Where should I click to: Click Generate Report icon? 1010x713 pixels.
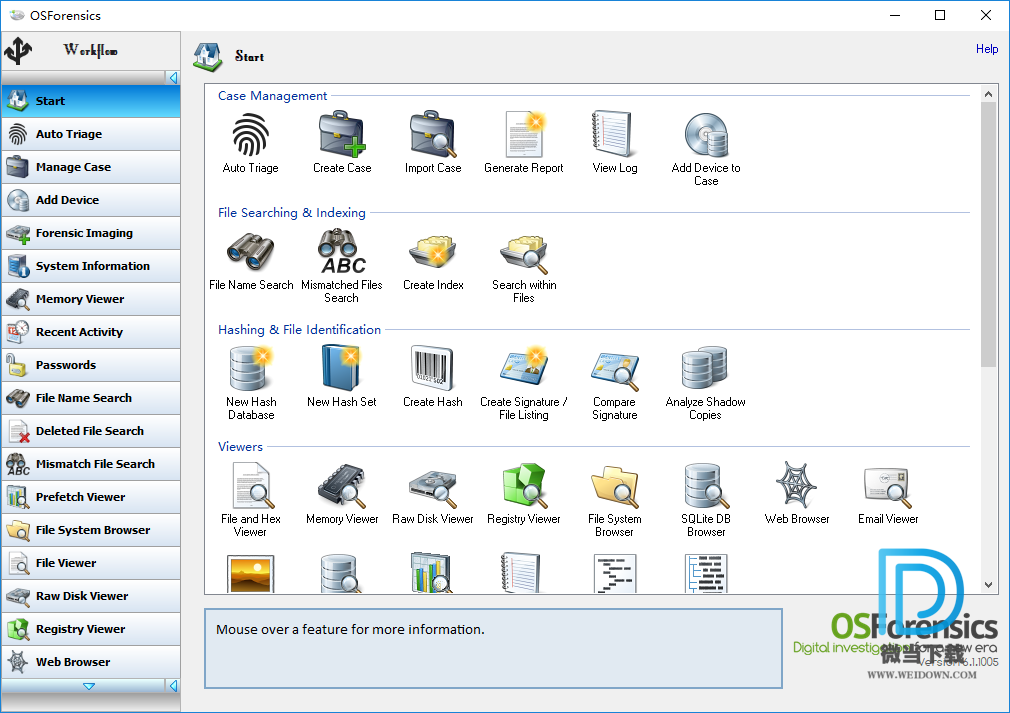click(x=524, y=134)
